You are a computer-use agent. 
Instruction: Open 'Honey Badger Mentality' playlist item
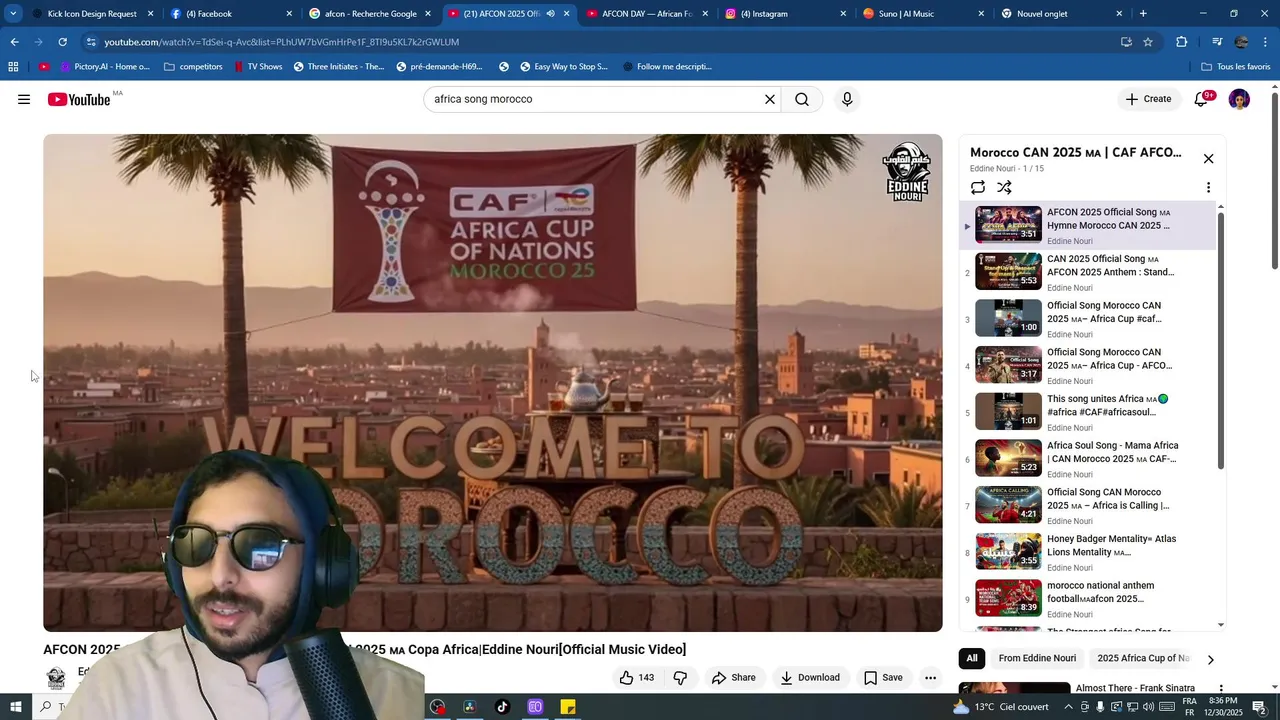coord(1088,552)
